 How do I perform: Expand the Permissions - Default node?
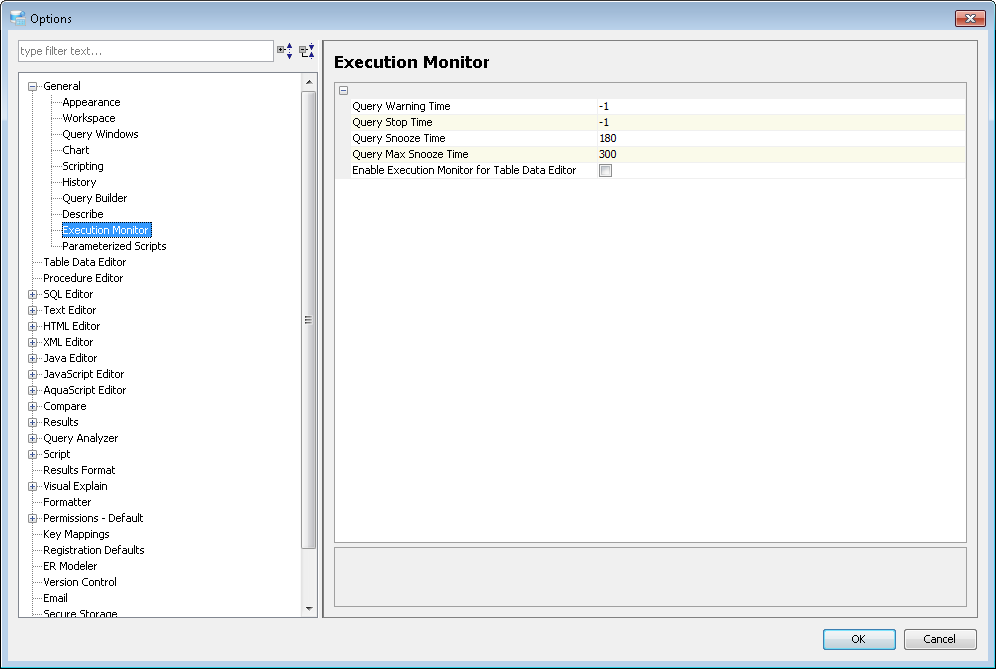pos(32,518)
